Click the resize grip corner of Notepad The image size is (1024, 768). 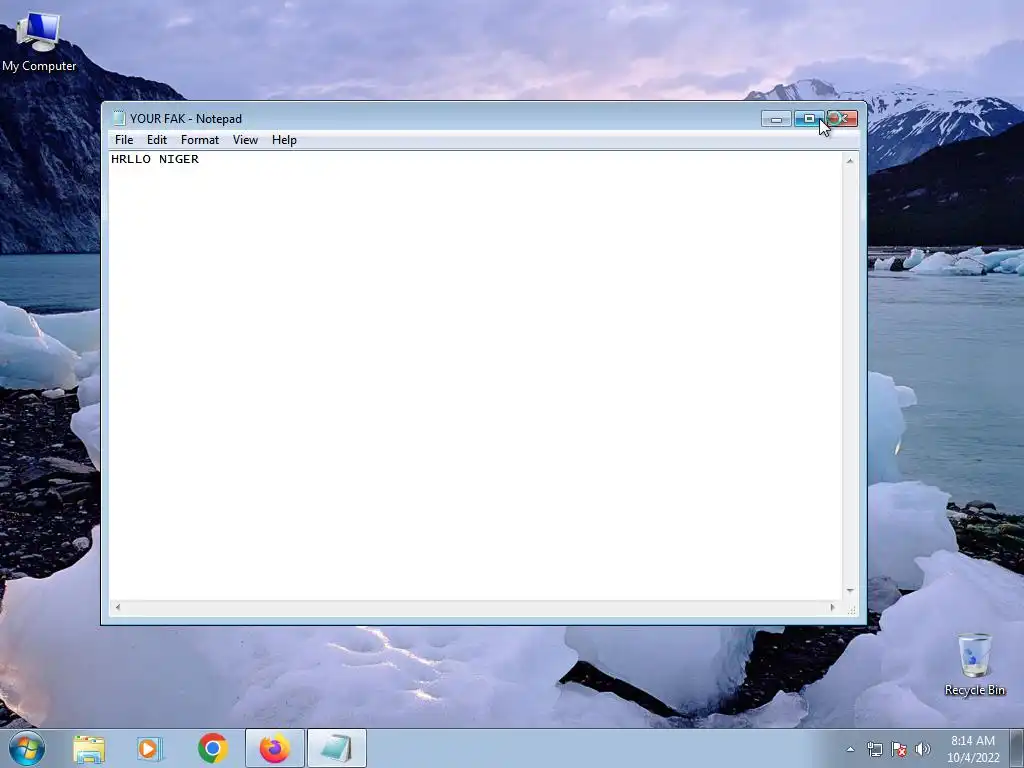(x=852, y=610)
